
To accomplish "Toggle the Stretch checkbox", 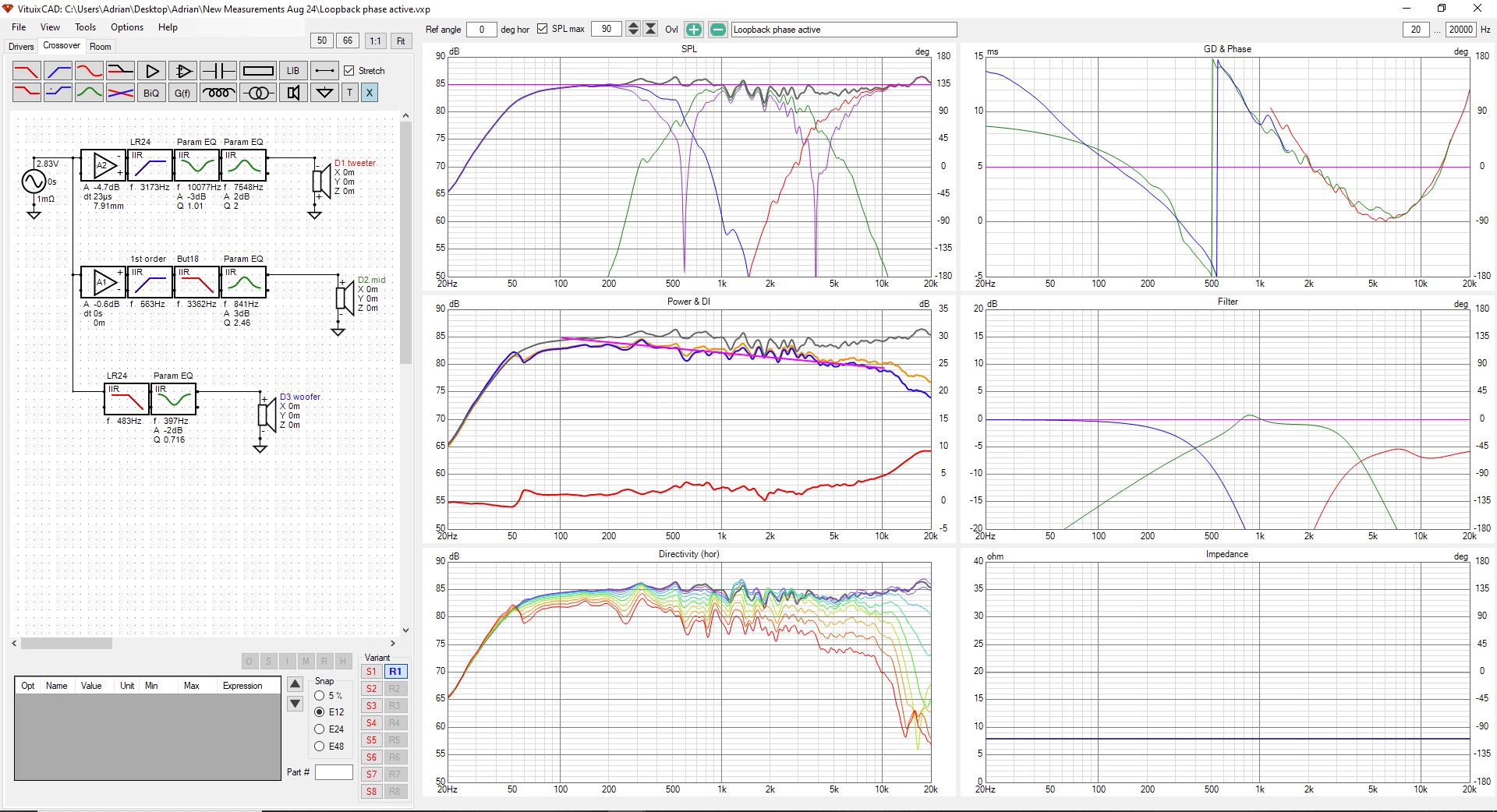I will [349, 71].
